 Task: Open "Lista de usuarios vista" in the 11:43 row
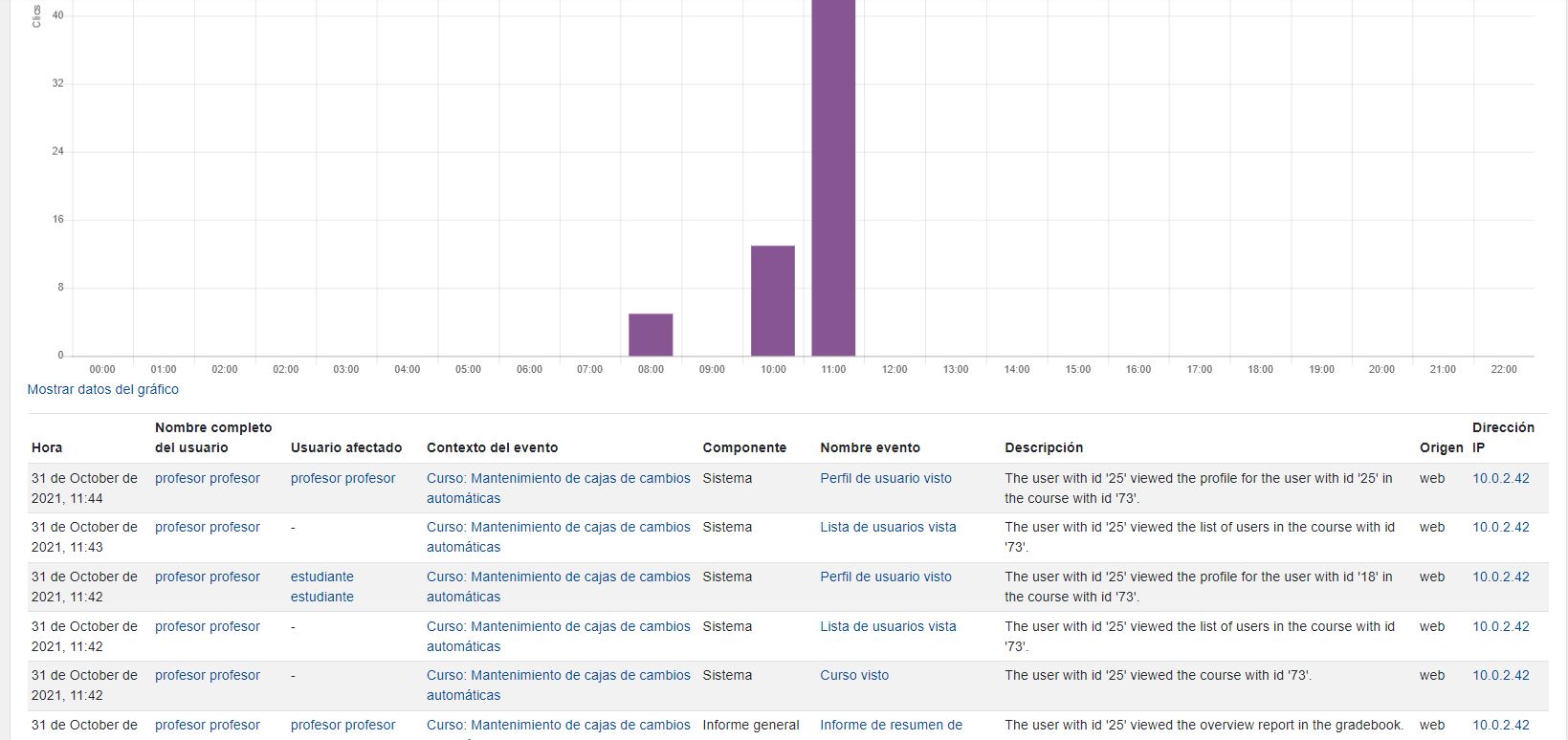coord(887,527)
